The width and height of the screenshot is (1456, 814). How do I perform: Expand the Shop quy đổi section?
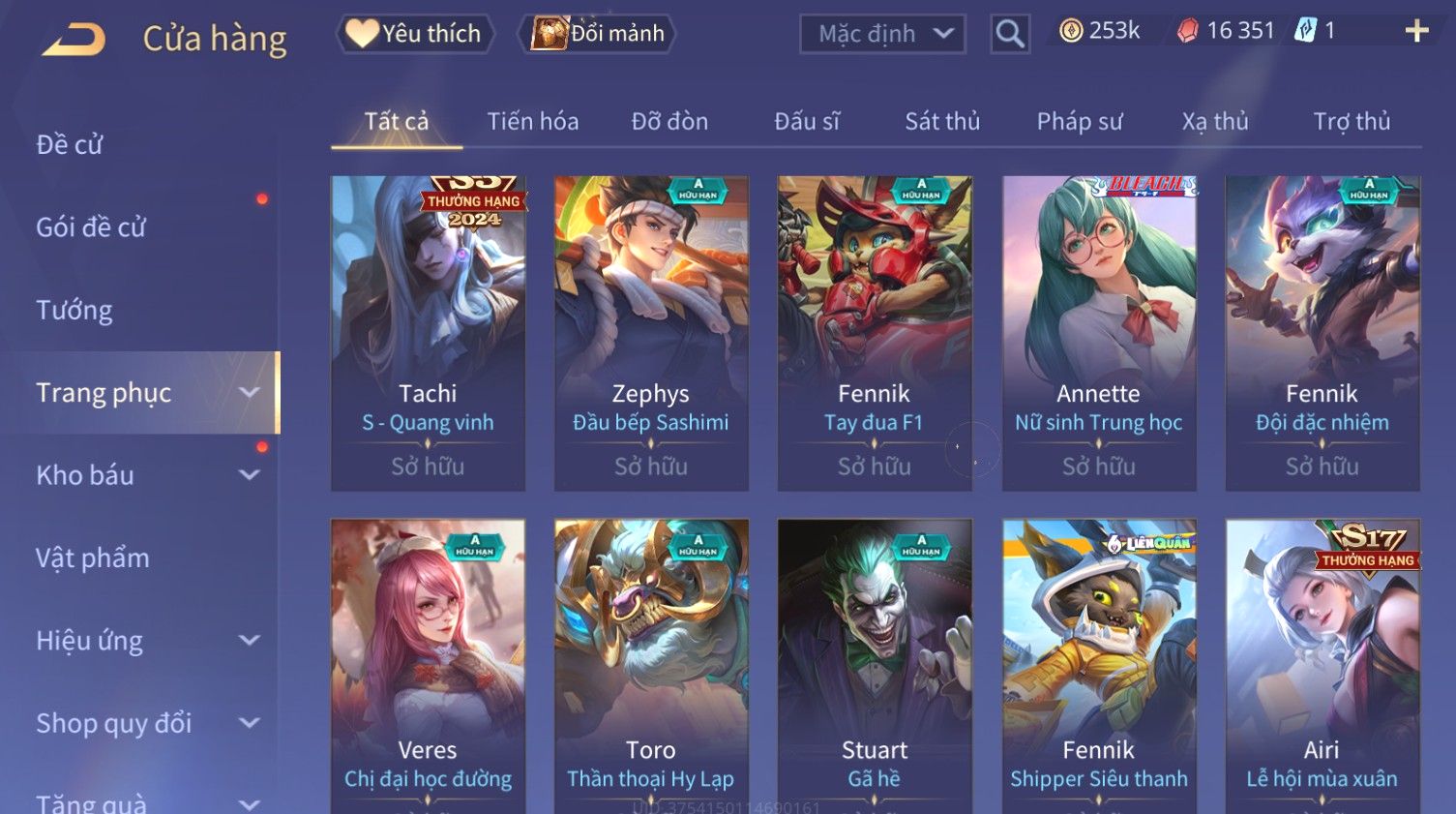tap(250, 723)
